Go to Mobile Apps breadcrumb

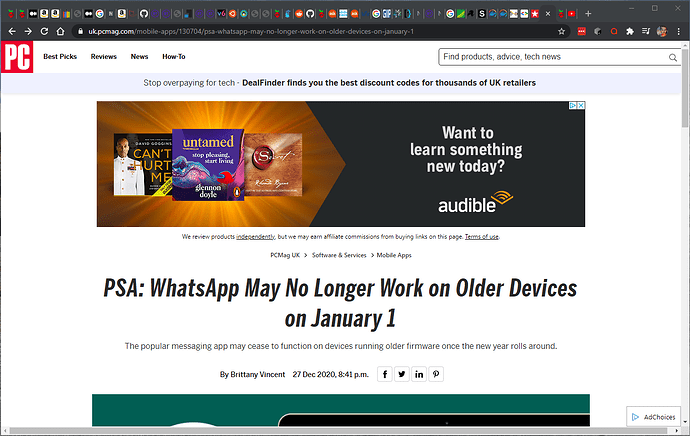(x=394, y=255)
